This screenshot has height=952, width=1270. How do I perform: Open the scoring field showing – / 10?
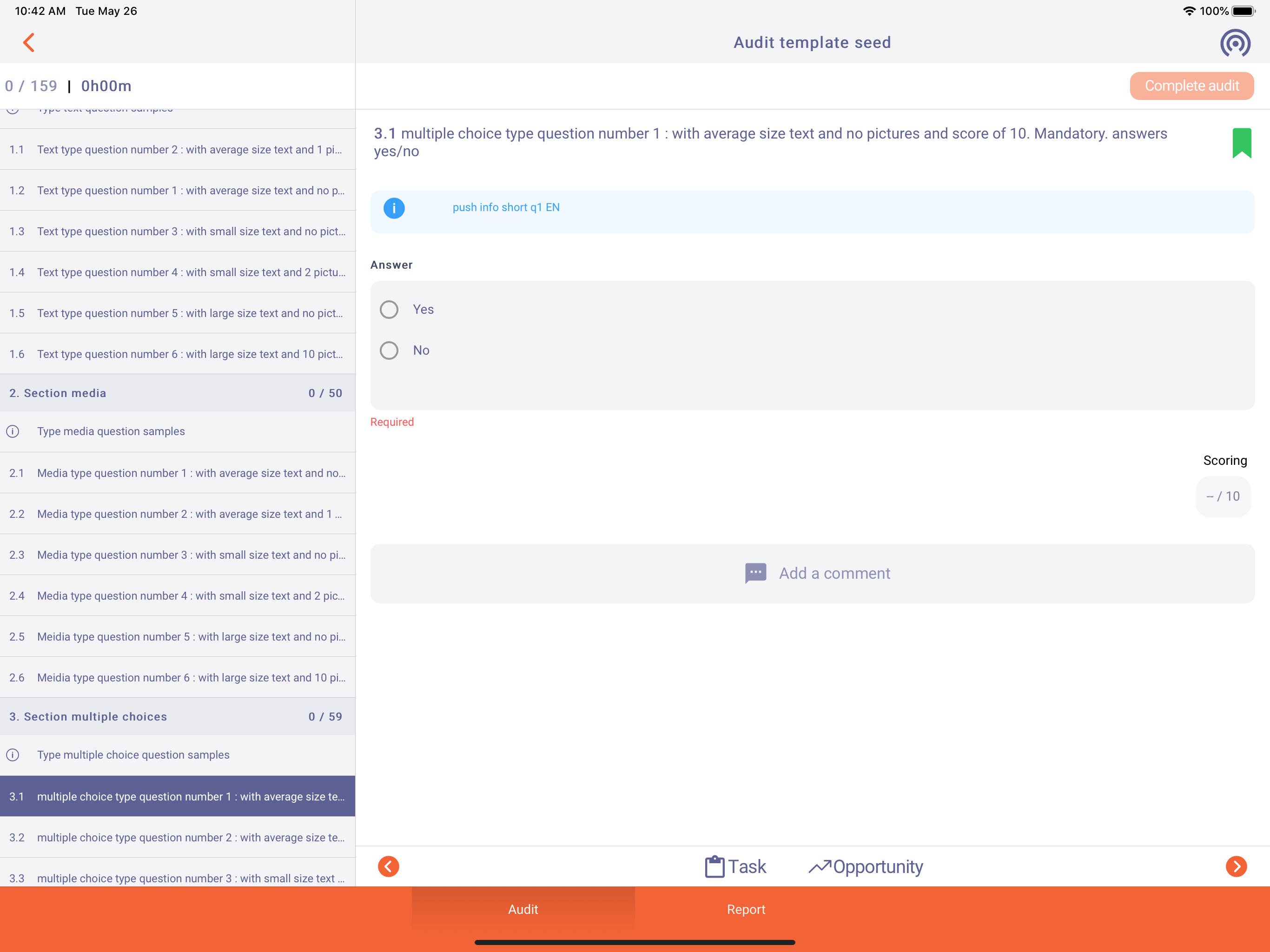tap(1223, 496)
